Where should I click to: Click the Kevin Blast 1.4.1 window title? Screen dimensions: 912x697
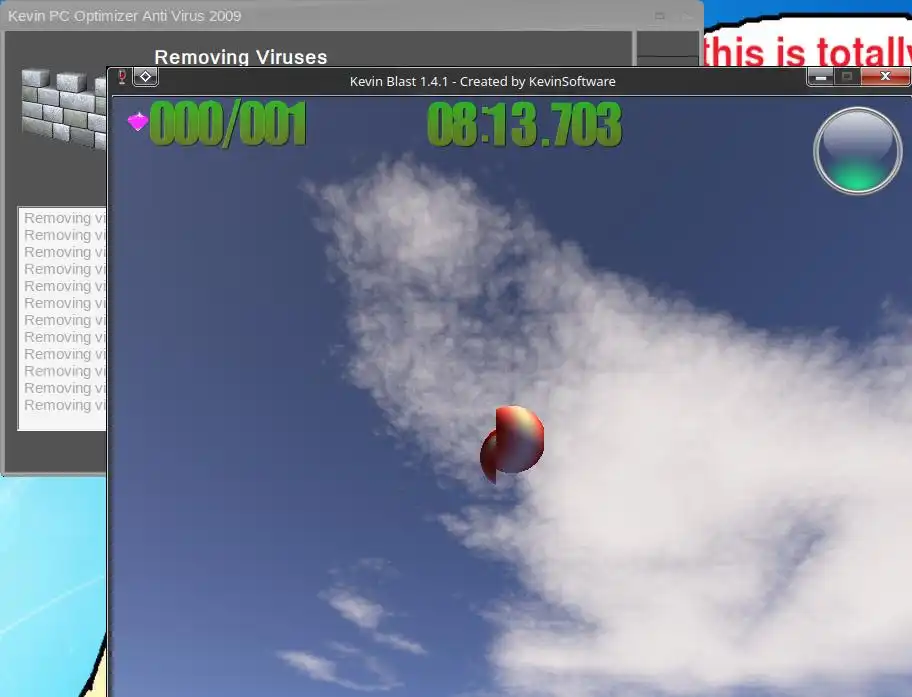pos(482,81)
